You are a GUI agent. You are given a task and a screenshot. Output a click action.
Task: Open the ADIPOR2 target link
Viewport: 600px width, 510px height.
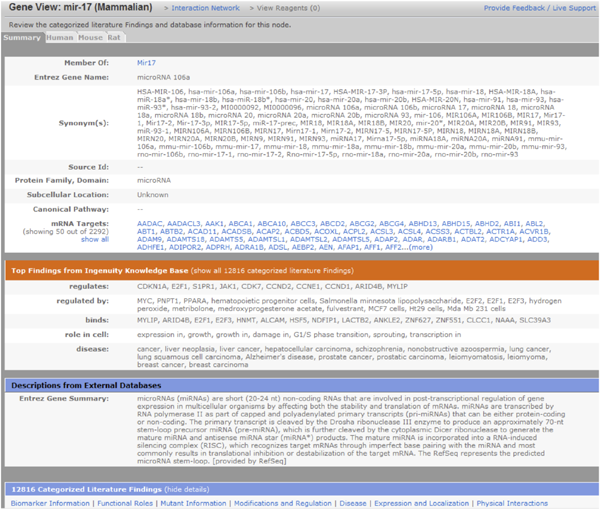[x=185, y=247]
